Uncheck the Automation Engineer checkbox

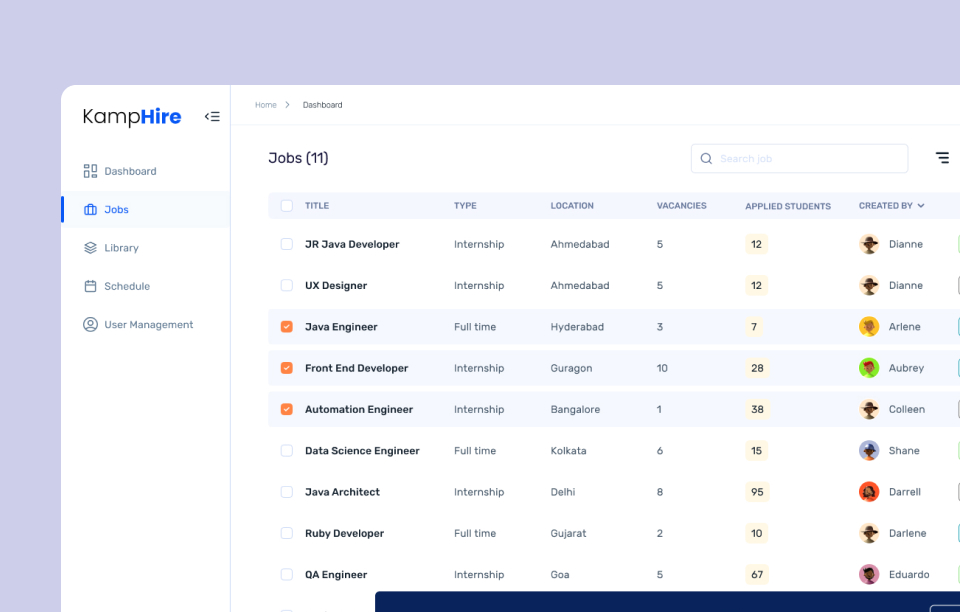[287, 409]
